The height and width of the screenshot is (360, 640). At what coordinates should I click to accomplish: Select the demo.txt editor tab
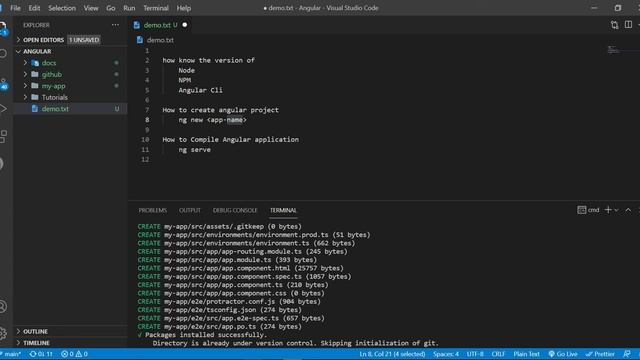(161, 25)
